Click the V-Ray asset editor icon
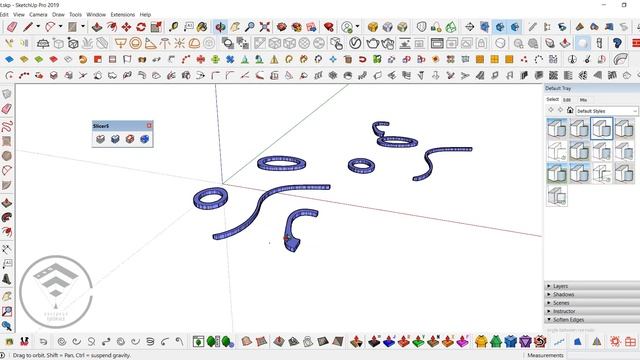 point(356,43)
